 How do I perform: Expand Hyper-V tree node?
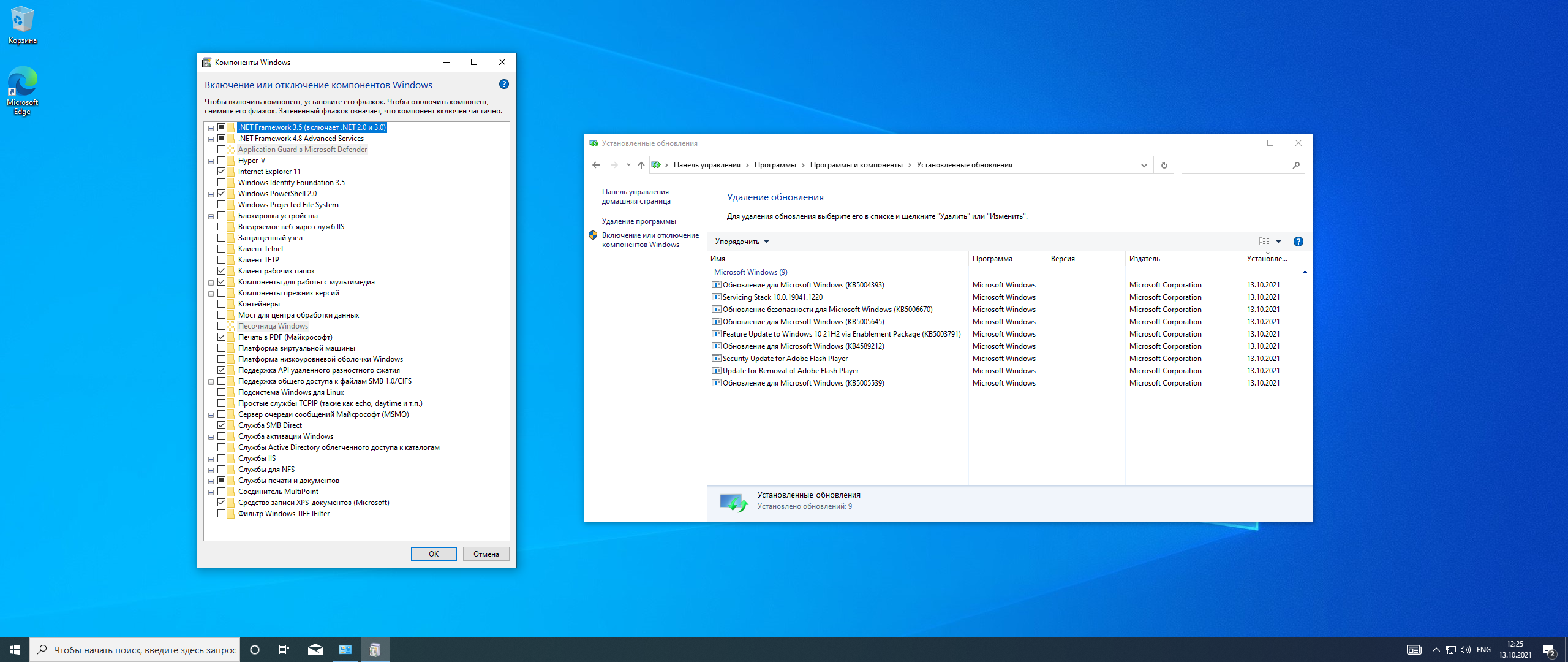coord(211,161)
